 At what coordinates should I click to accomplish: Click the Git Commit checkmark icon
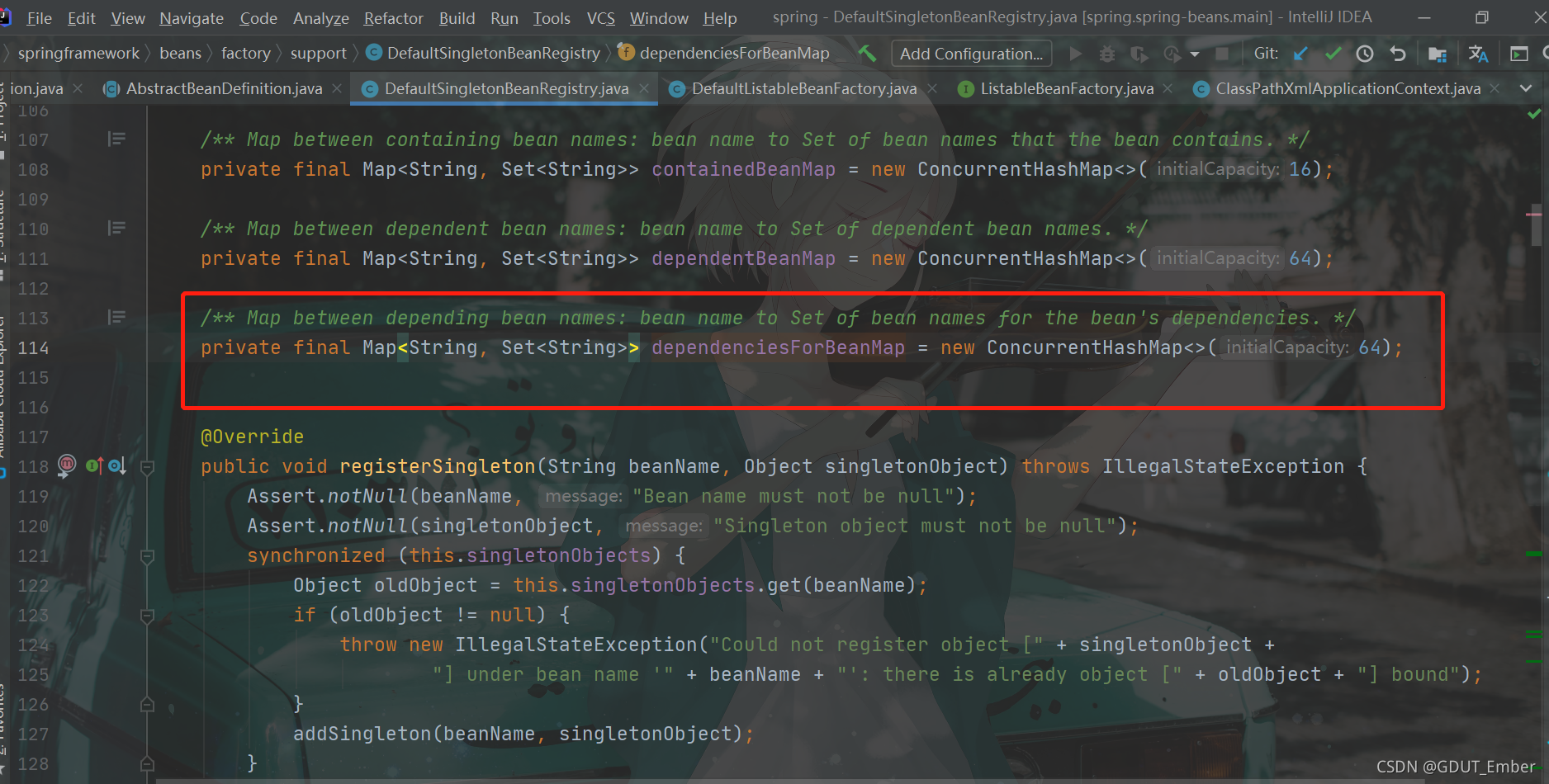[x=1333, y=54]
